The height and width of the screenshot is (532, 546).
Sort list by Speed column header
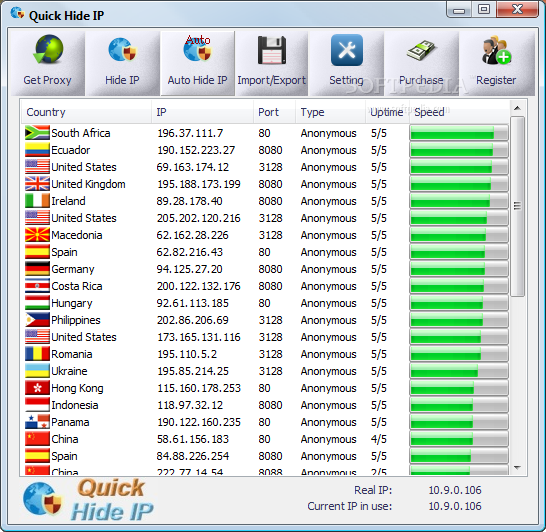459,112
